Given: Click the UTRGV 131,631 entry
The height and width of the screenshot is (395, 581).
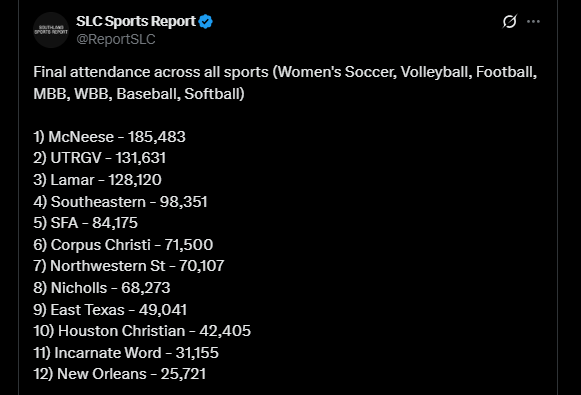Looking at the screenshot, I should click(99, 158).
